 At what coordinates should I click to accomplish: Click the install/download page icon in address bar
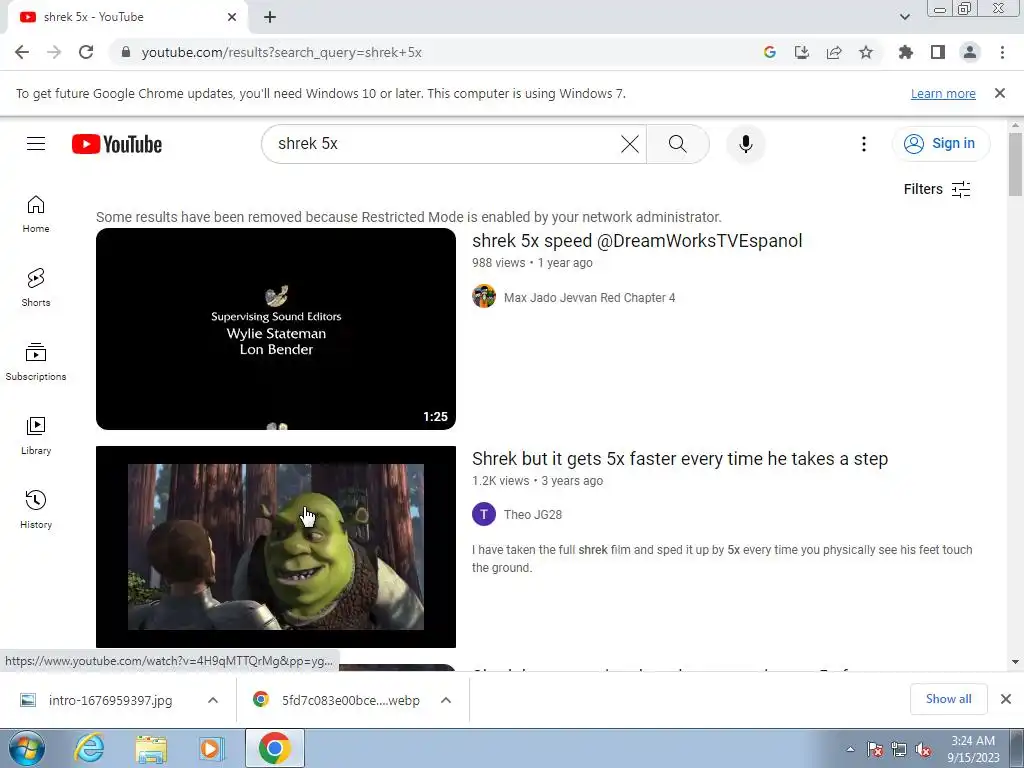[802, 52]
